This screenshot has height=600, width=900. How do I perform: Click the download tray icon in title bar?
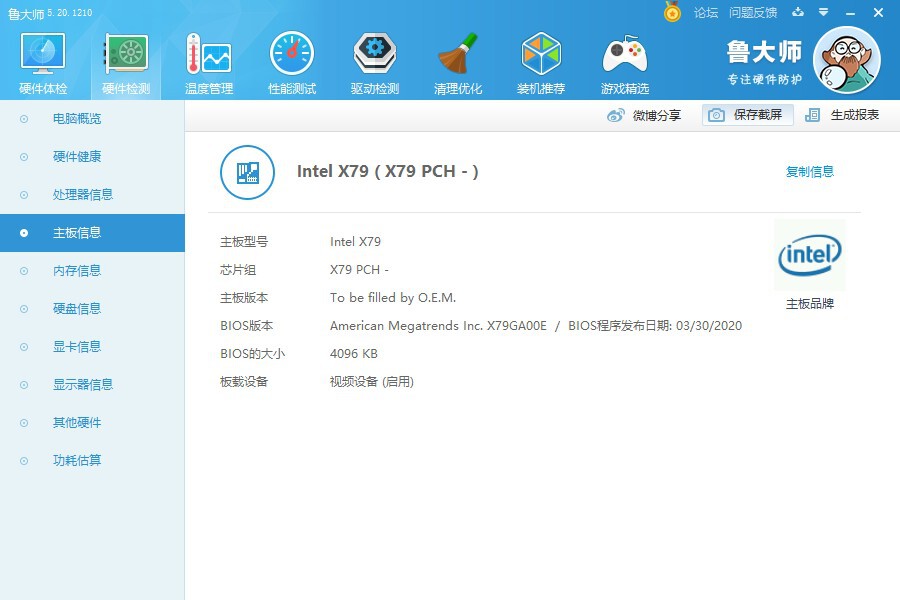798,11
